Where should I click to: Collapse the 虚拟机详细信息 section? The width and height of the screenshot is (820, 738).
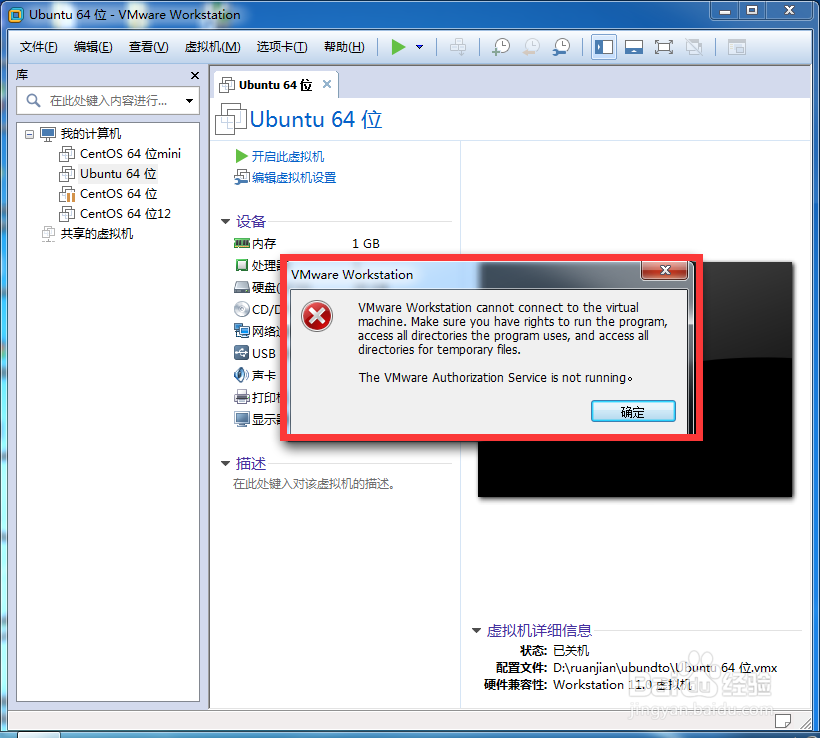pyautogui.click(x=476, y=631)
